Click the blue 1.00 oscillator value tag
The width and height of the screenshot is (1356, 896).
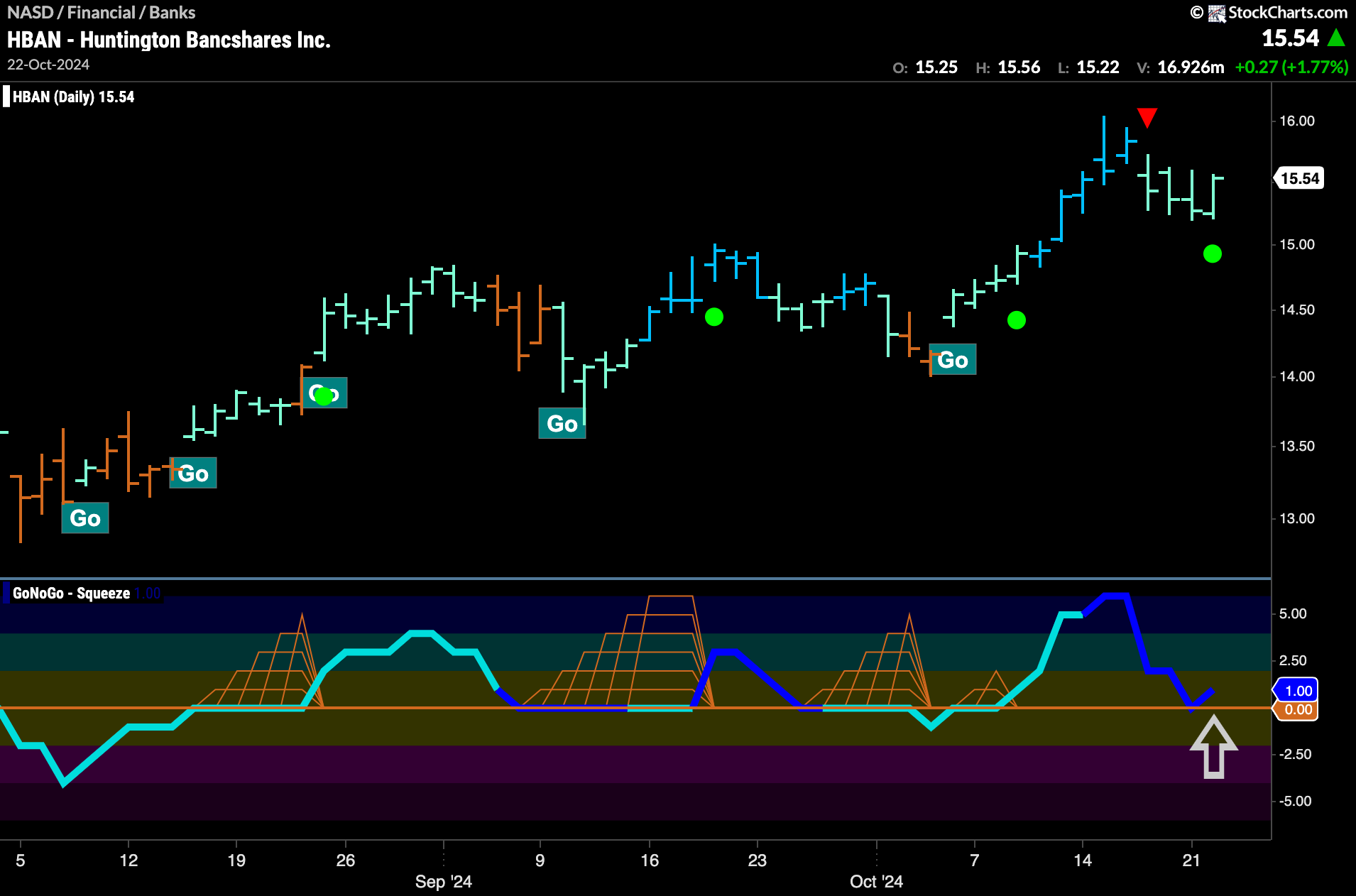pyautogui.click(x=1296, y=690)
